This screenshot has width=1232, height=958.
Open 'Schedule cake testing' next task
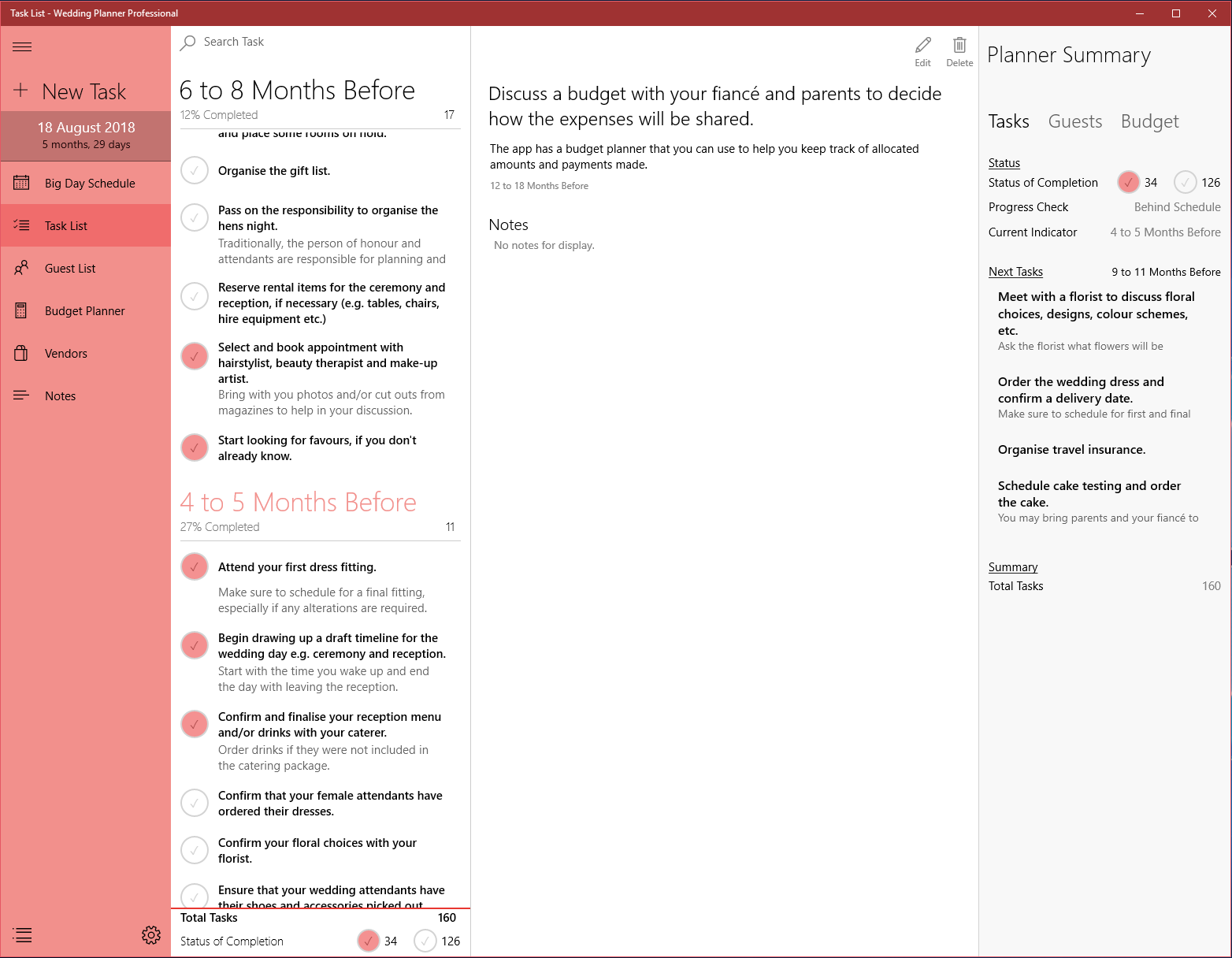1100,501
